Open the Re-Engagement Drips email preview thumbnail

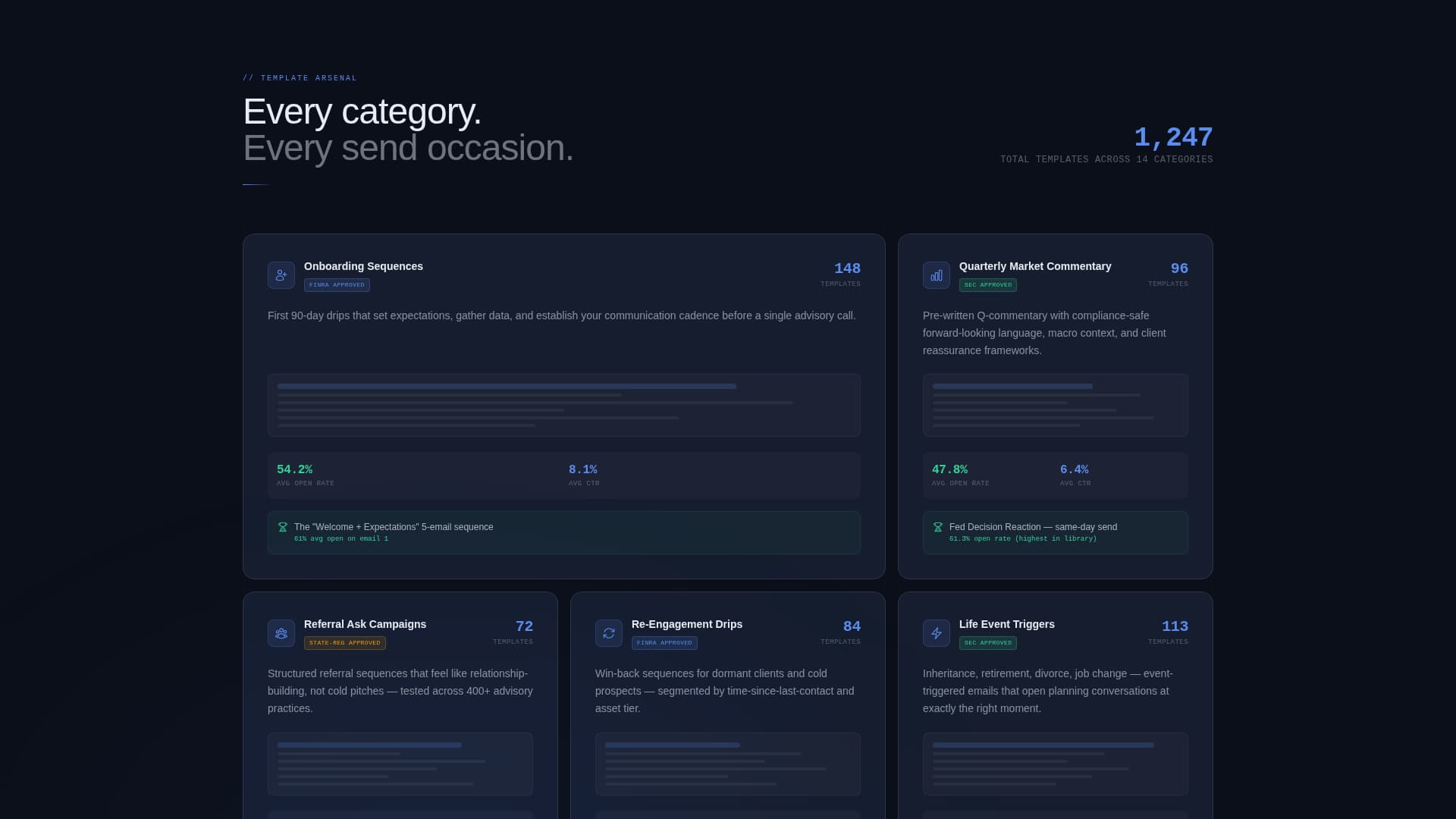coord(728,764)
